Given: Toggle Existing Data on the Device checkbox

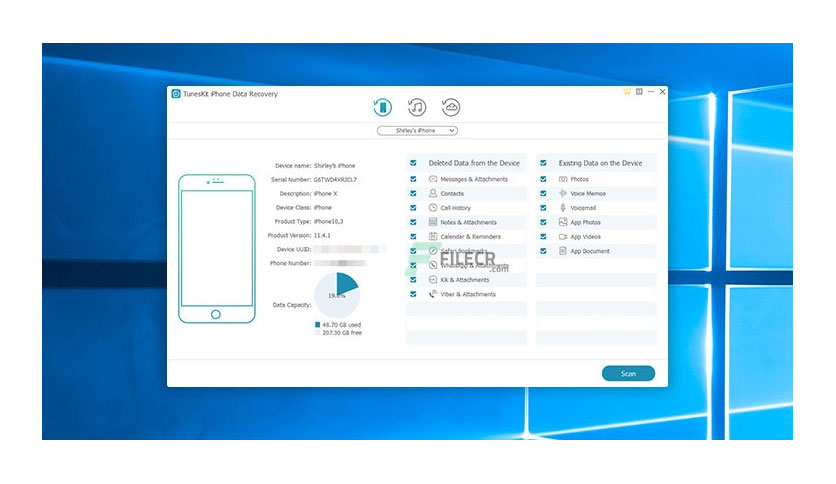Looking at the screenshot, I should [x=543, y=163].
